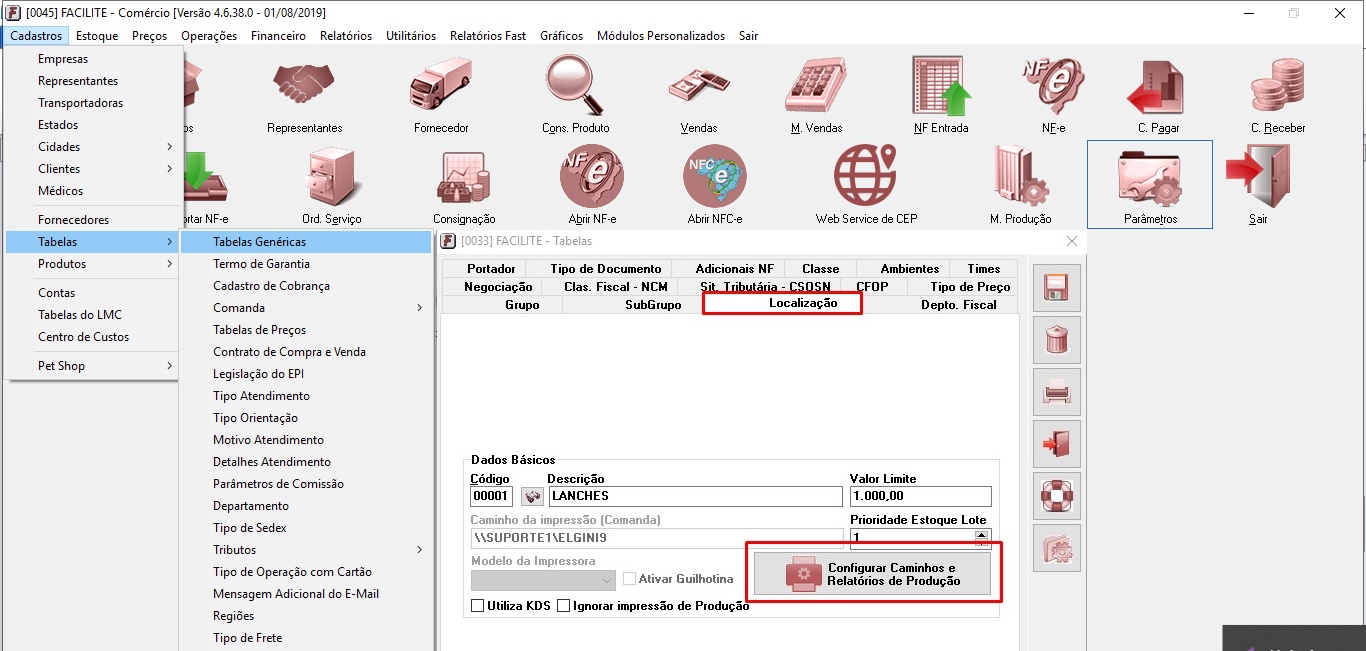Select the Clas. Fiscal - NCM tab
The width and height of the screenshot is (1366, 651).
coord(608,287)
